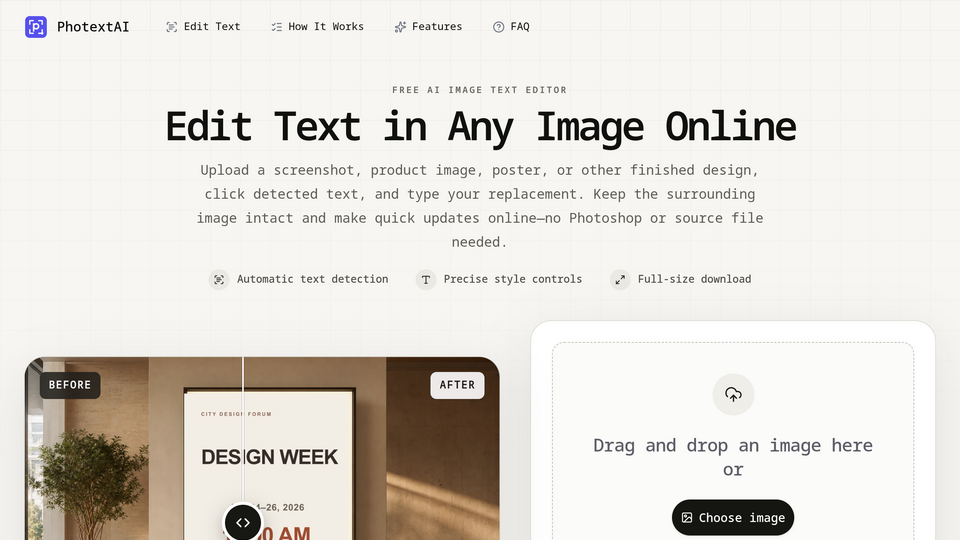Open the Features nav link
960x540 pixels.
[x=428, y=27]
